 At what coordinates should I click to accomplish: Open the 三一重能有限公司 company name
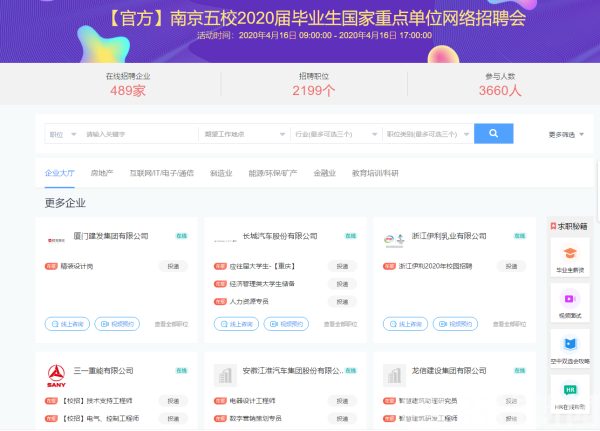(x=103, y=371)
